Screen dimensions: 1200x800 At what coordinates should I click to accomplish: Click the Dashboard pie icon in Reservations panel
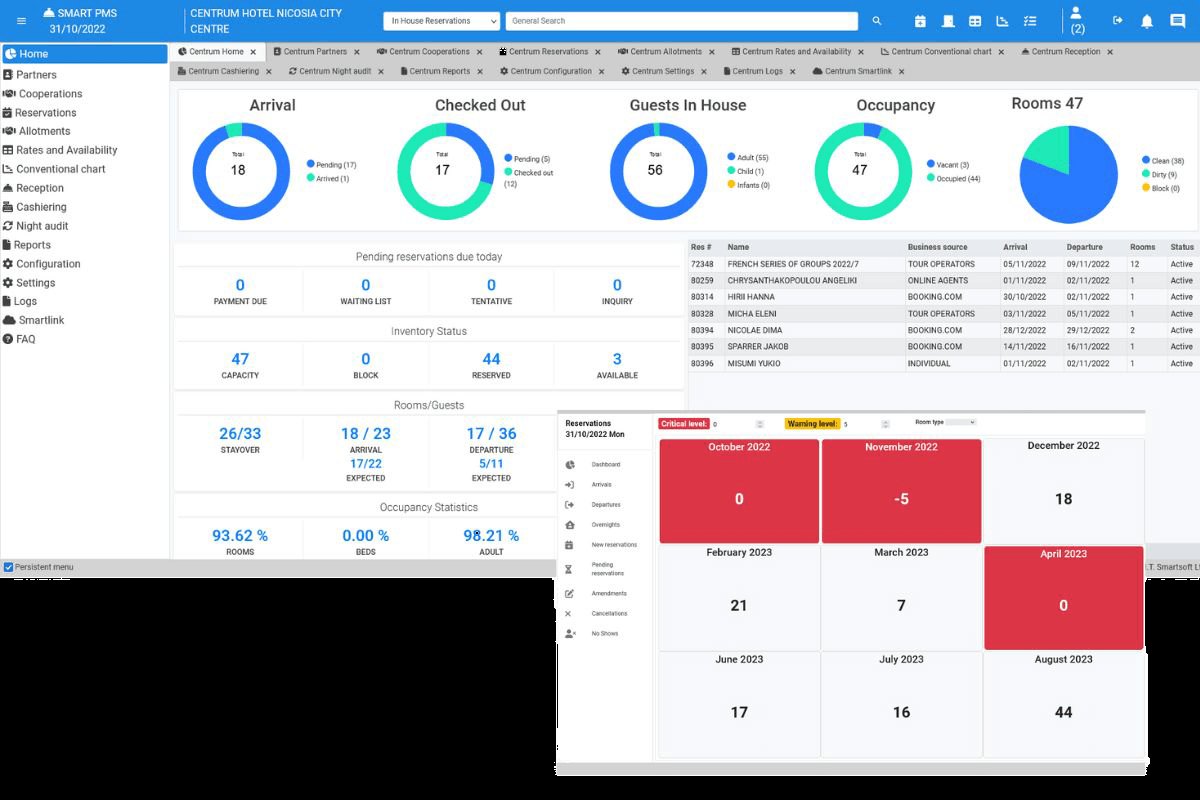coord(570,465)
